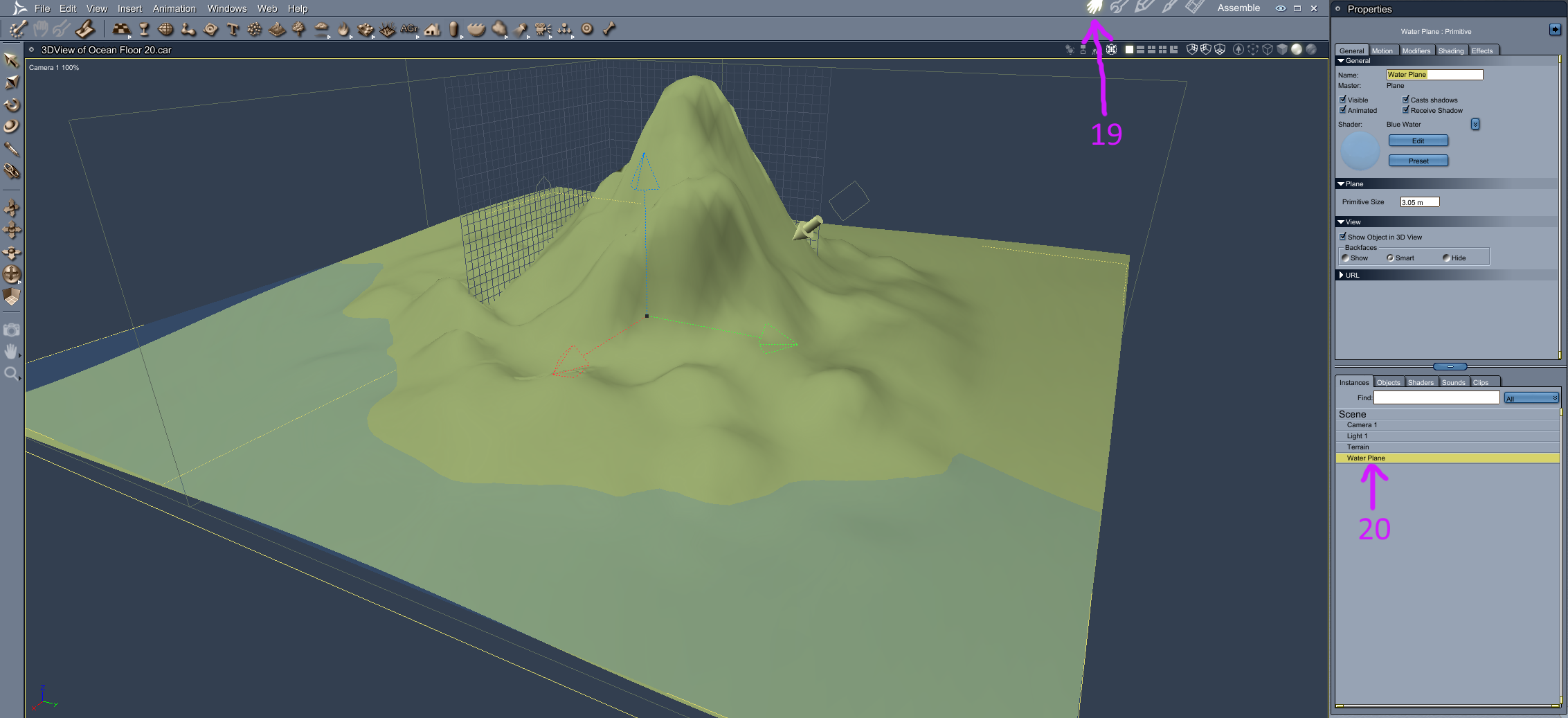
Task: Select Terrain in the scene list
Action: [x=1448, y=447]
